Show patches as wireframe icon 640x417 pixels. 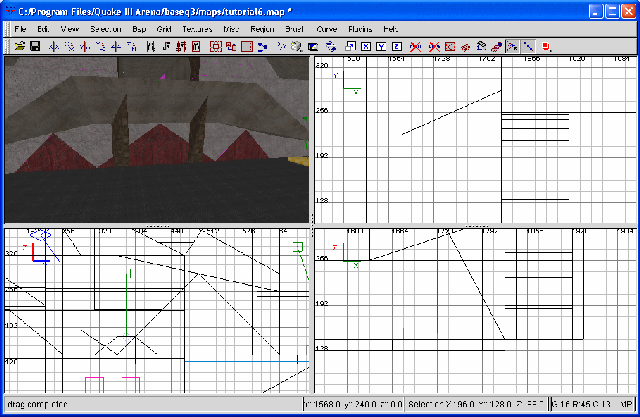pos(465,47)
